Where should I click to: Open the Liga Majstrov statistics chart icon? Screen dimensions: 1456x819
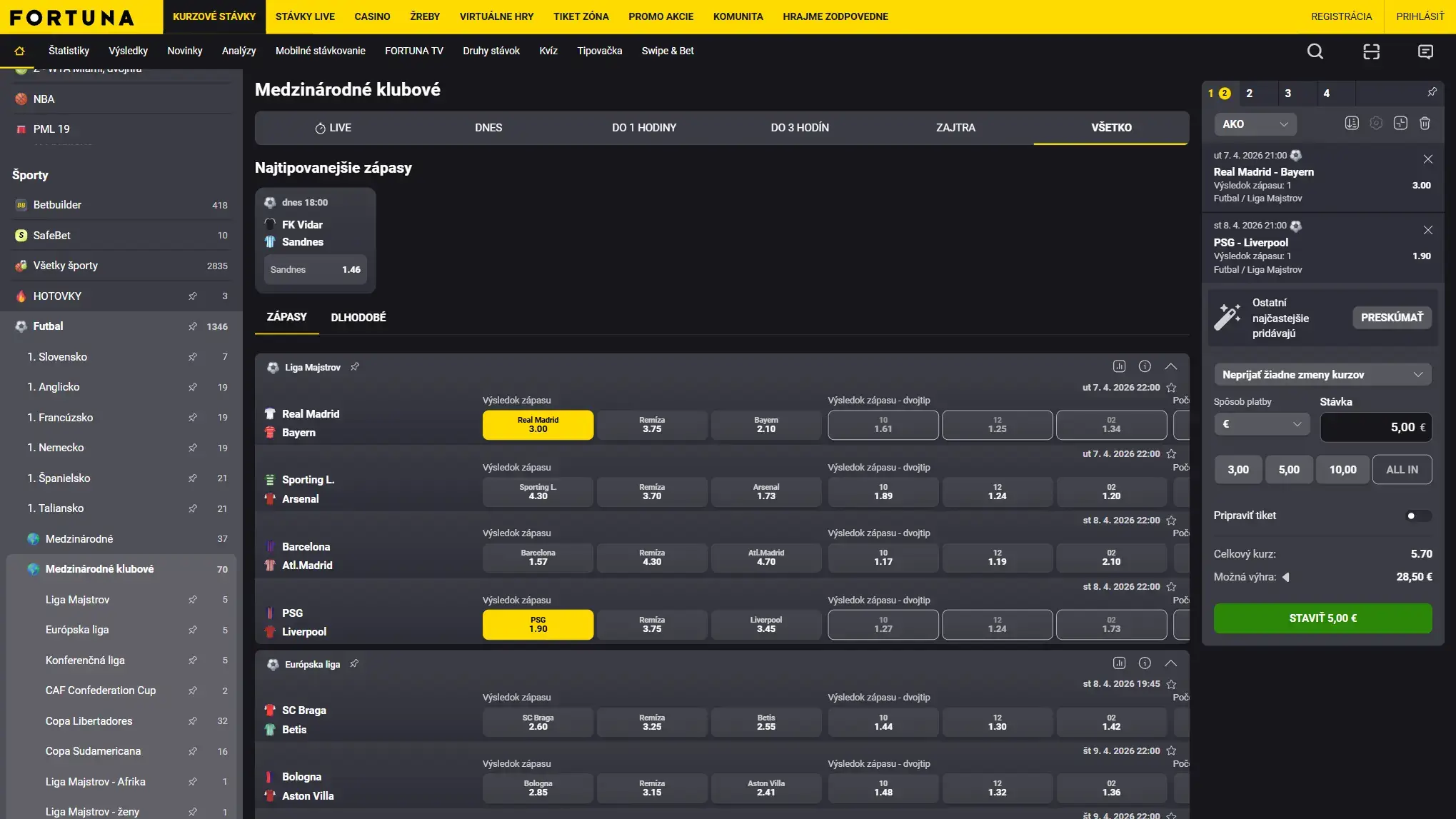click(x=1119, y=366)
